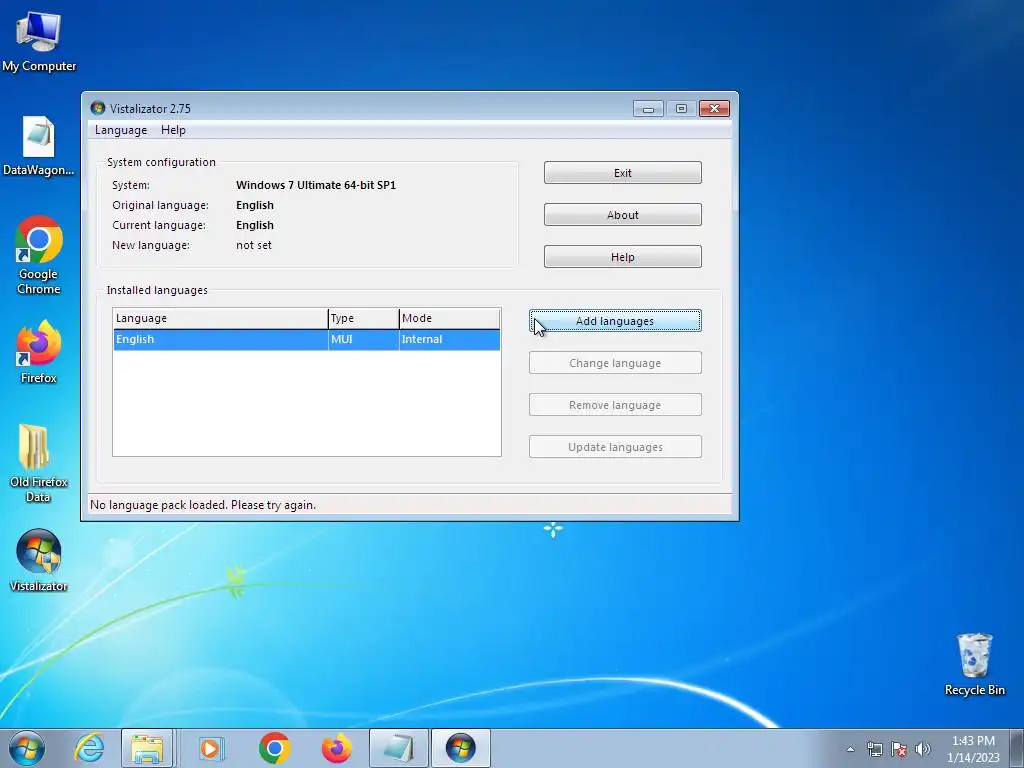The image size is (1024, 768).
Task: Select Vistalizator desktop icon
Action: [39, 560]
